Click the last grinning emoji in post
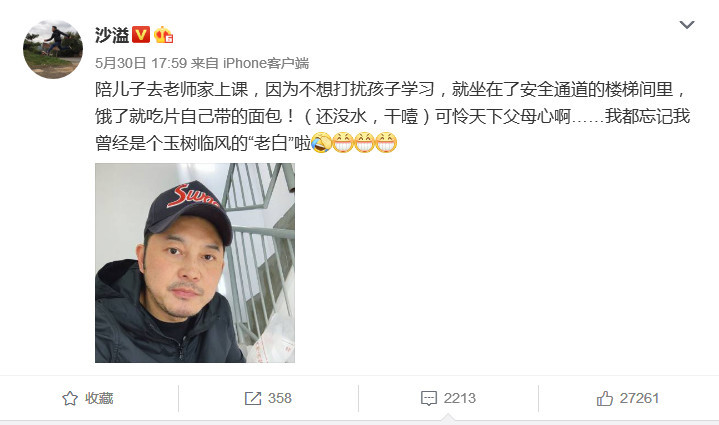The width and height of the screenshot is (719, 425). click(x=386, y=143)
